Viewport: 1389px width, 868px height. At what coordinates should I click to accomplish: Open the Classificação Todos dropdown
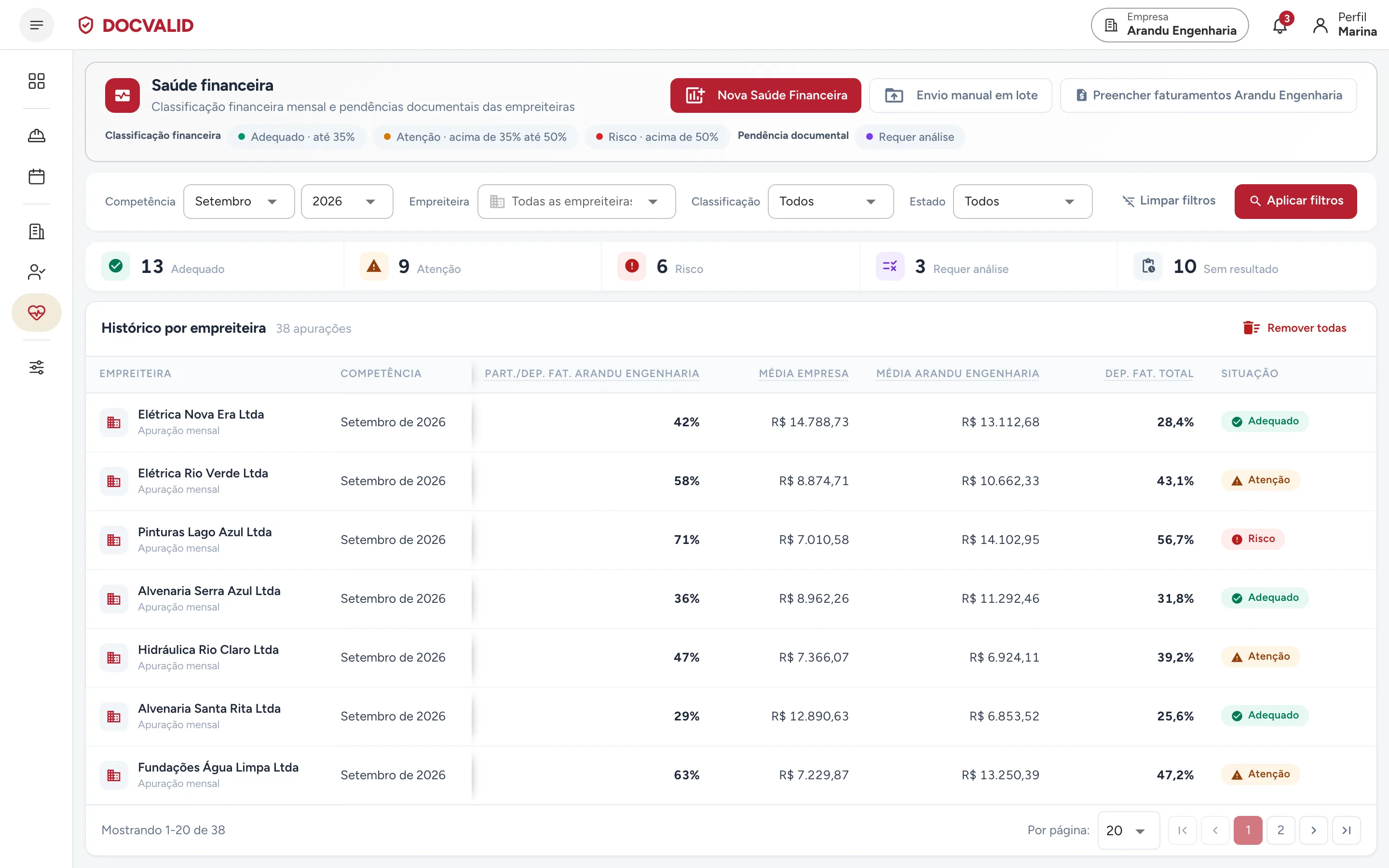(831, 202)
